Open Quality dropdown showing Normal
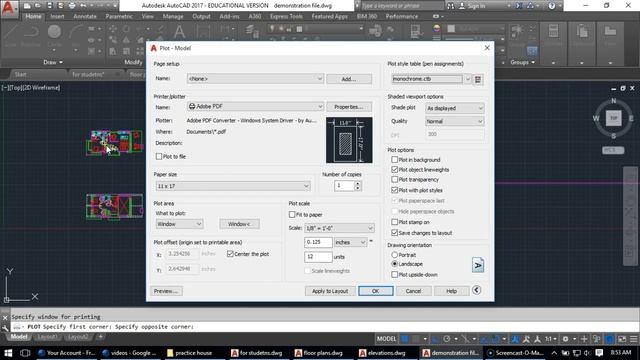The width and height of the screenshot is (640, 360). pyautogui.click(x=454, y=121)
